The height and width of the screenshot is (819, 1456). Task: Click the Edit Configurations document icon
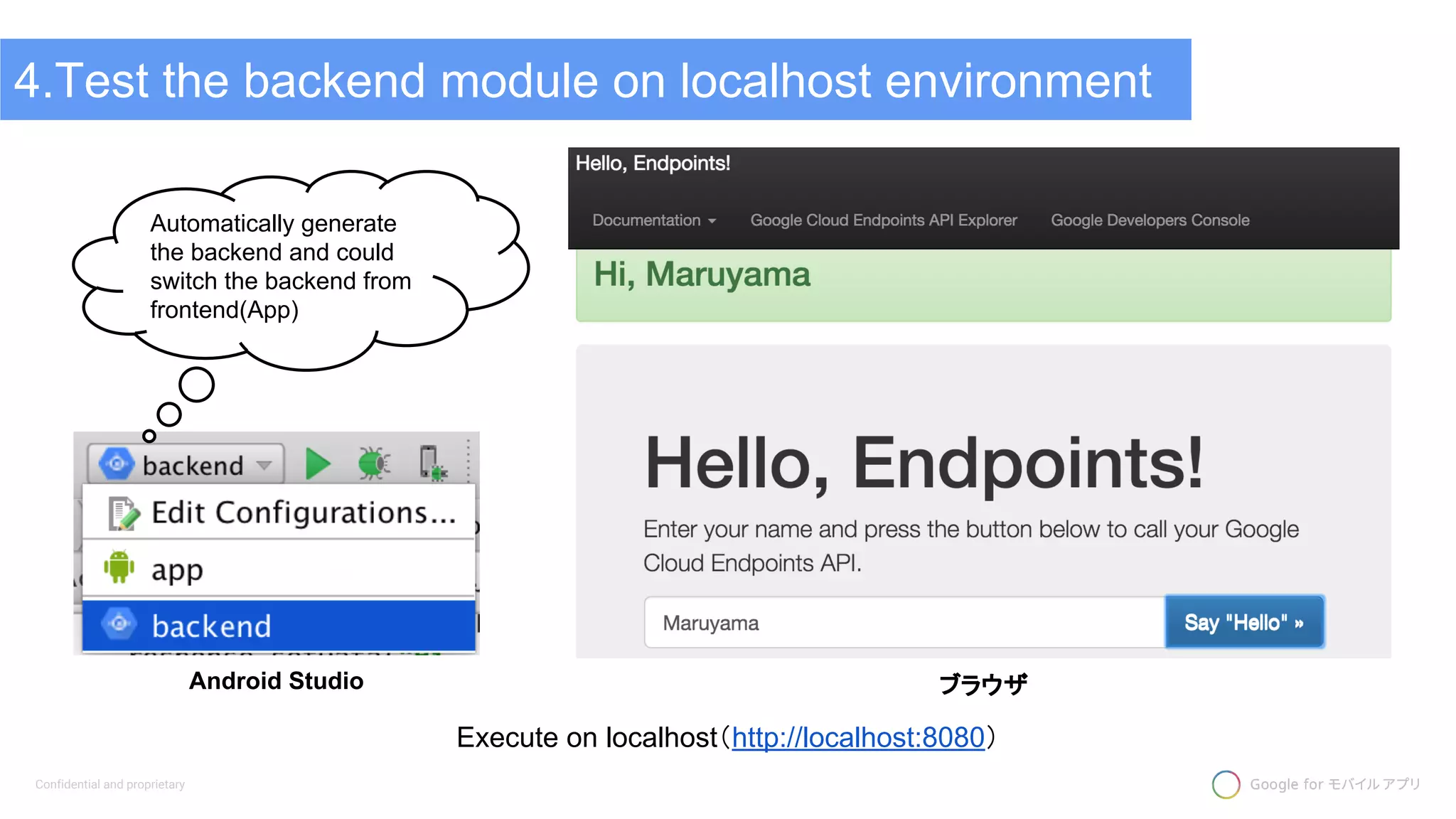[x=123, y=513]
